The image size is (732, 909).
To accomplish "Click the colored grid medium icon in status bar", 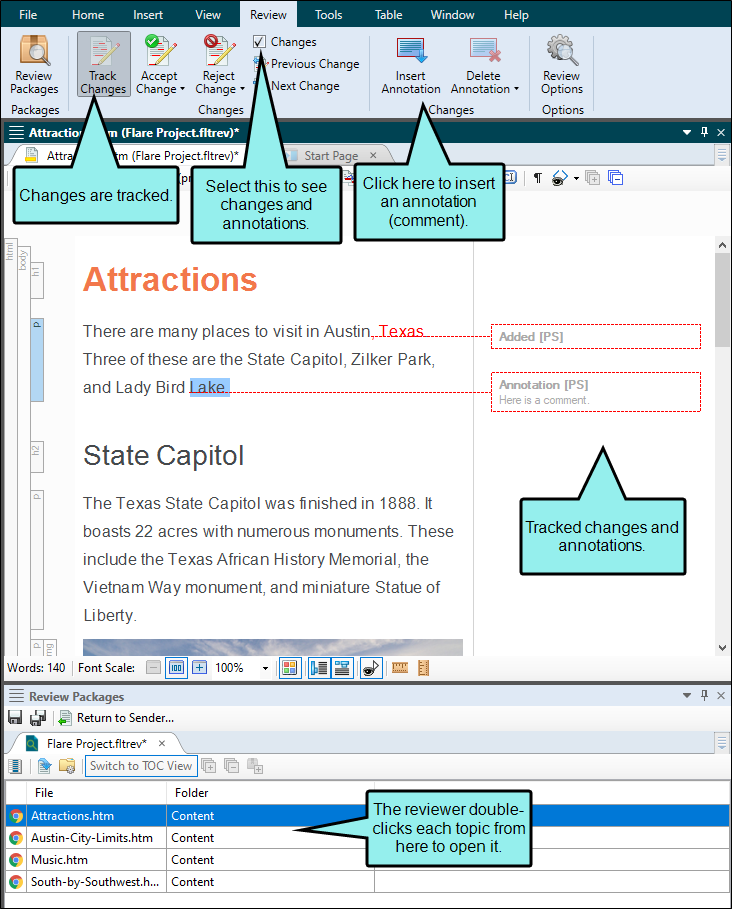I will tap(289, 668).
